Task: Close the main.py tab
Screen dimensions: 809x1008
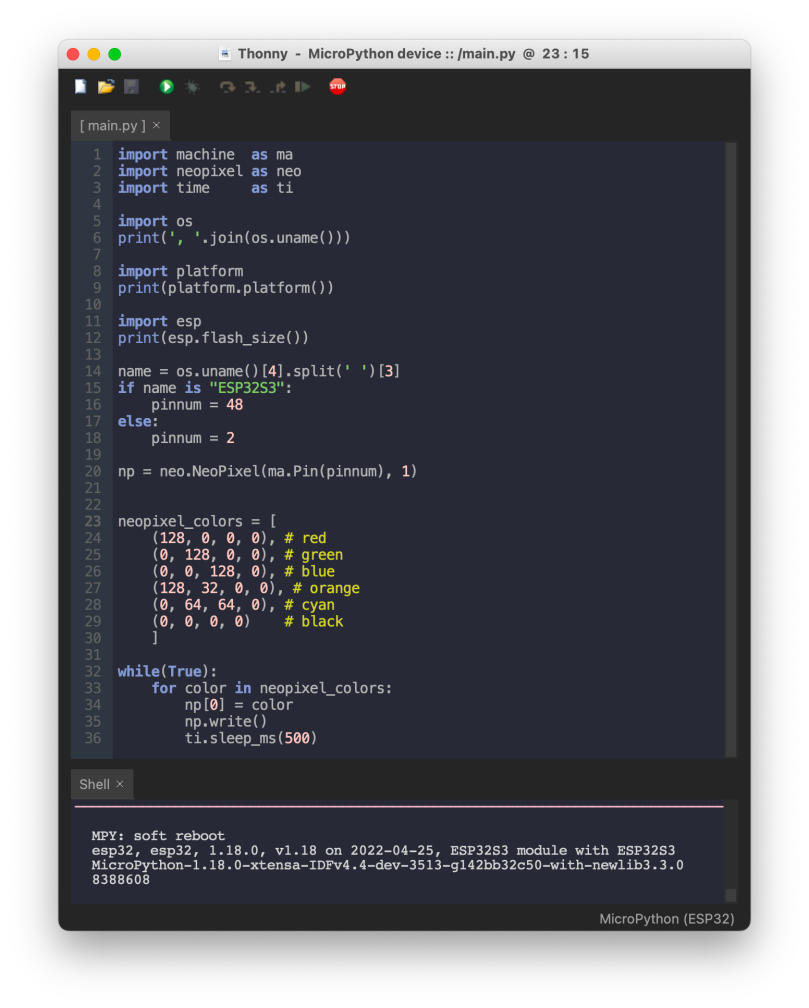Action: [x=156, y=125]
